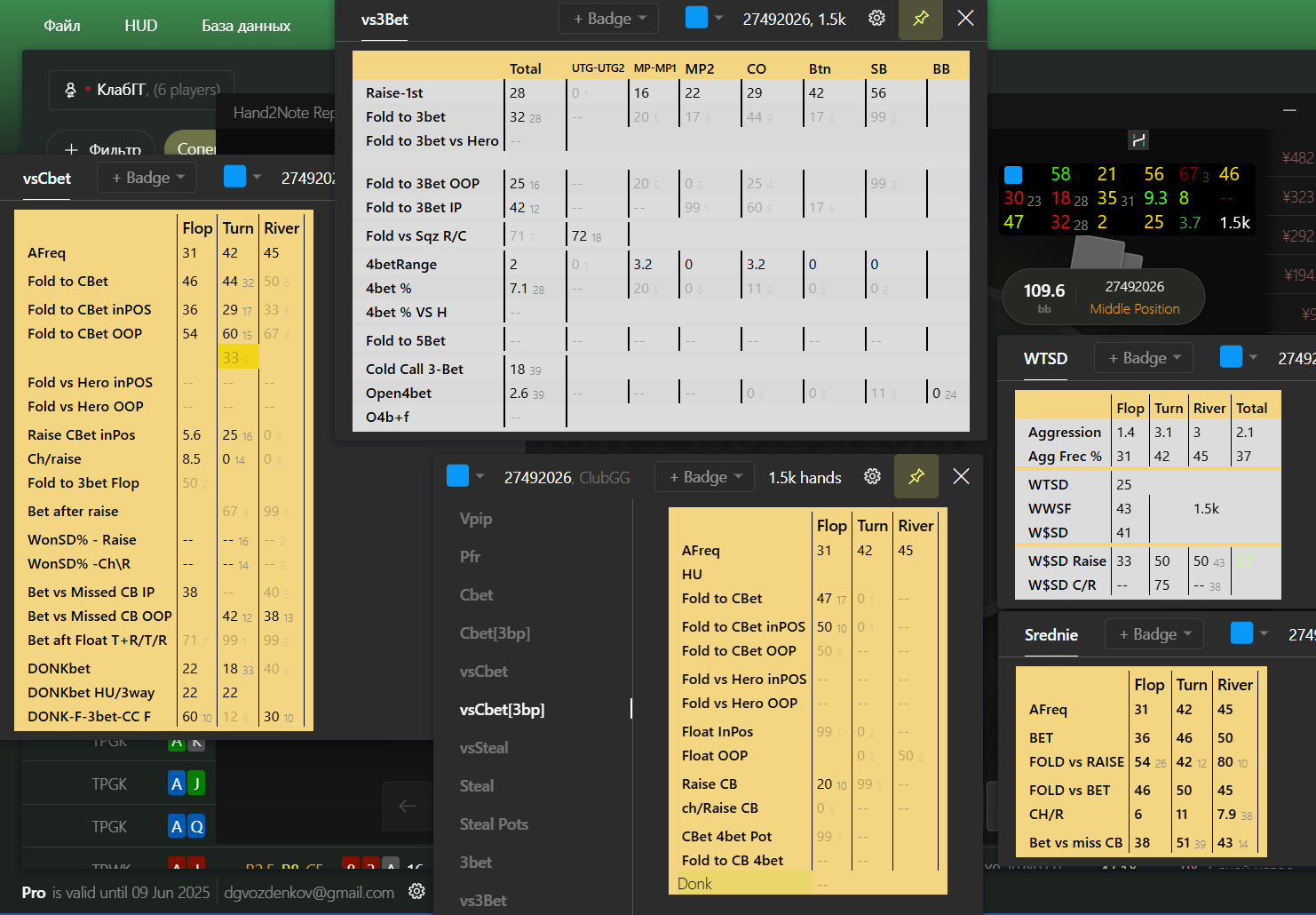Close the ClubGG player popup
The width and height of the screenshot is (1316, 915).
(962, 477)
